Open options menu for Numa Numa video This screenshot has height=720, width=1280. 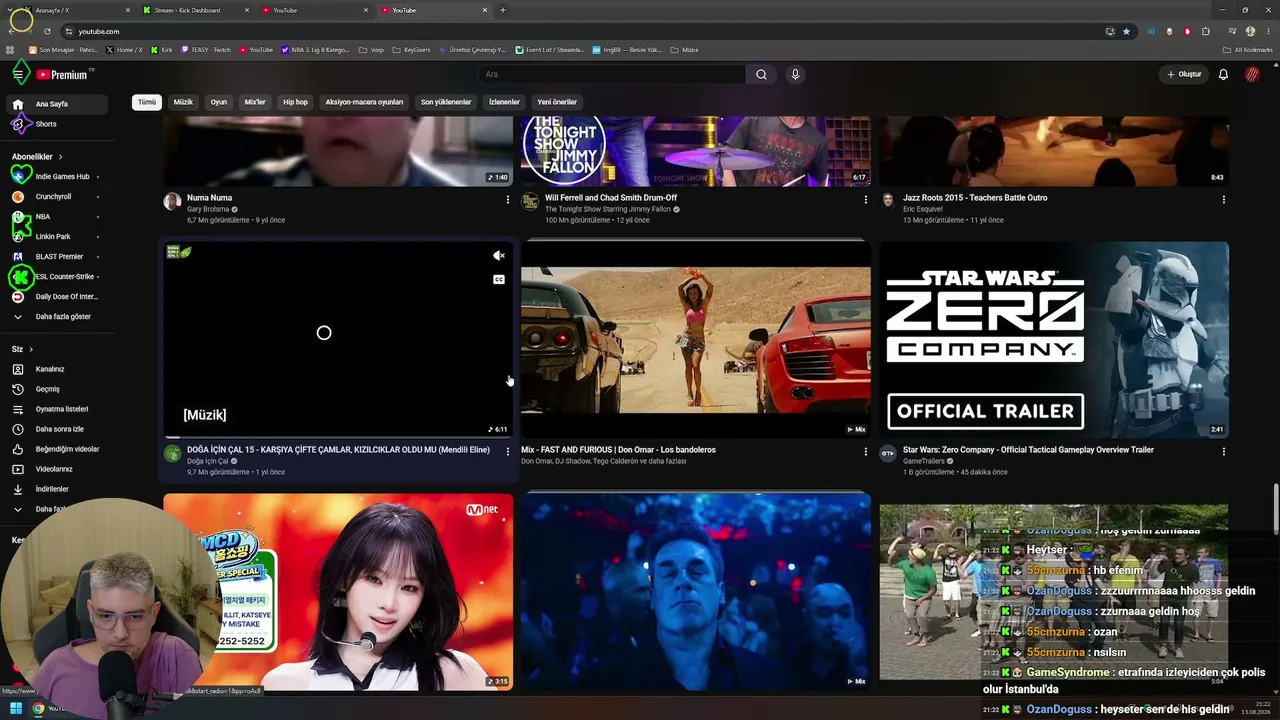pyautogui.click(x=507, y=200)
